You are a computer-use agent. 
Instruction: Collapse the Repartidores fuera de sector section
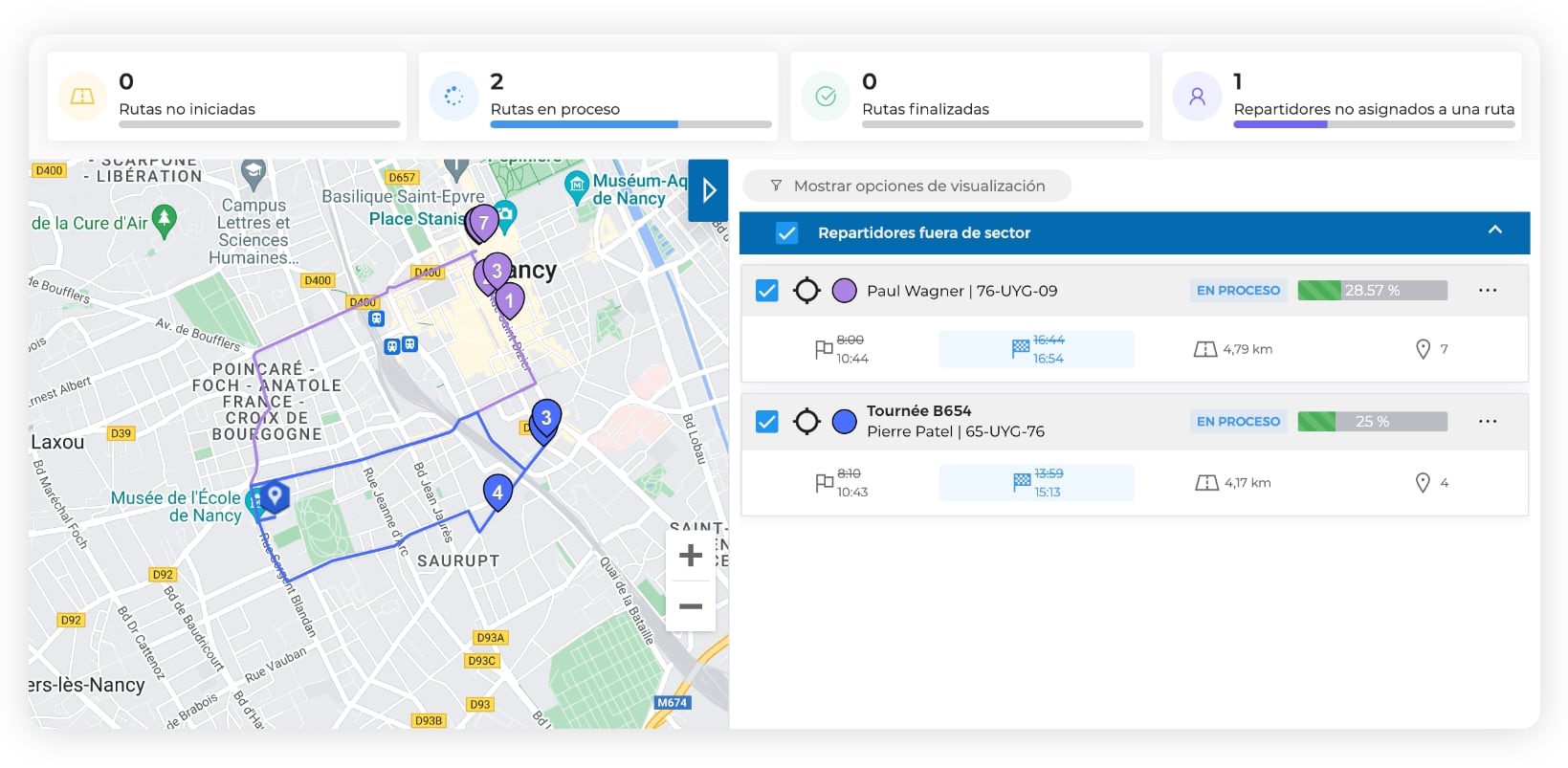pyautogui.click(x=1494, y=230)
